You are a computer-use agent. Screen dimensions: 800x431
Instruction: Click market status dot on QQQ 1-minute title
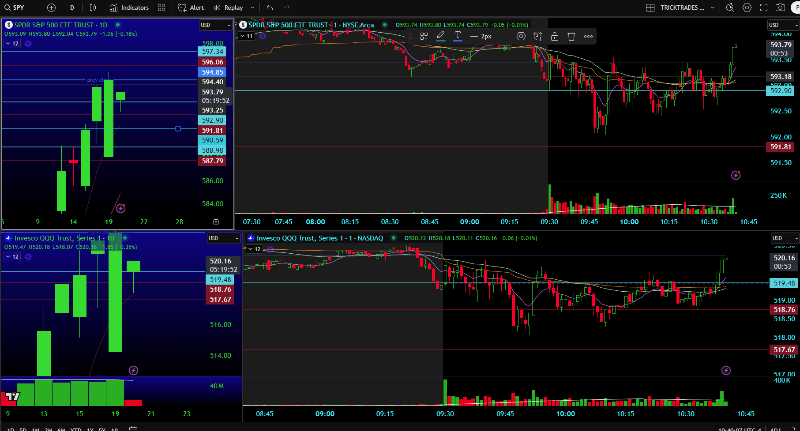(393, 238)
